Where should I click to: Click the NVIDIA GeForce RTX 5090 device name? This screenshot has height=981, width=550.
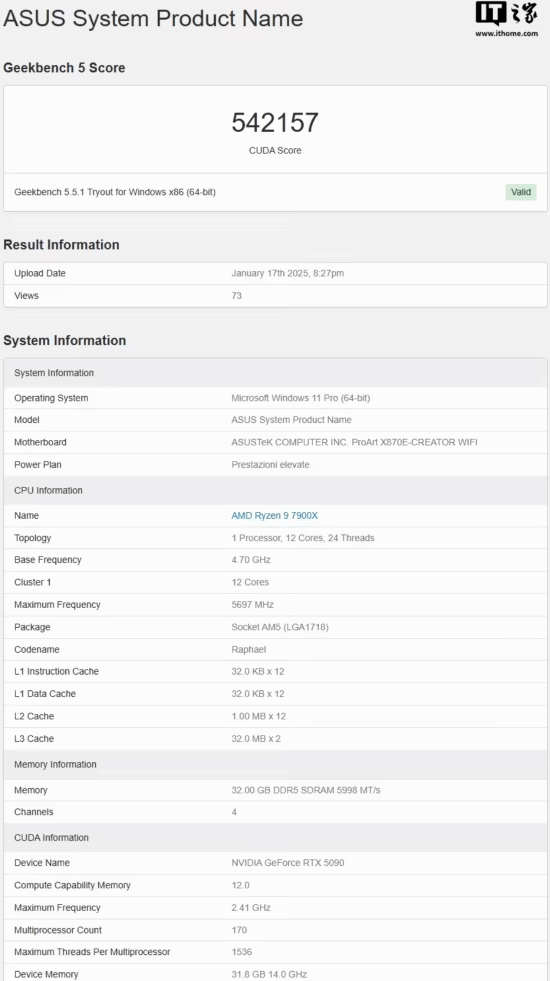(288, 863)
